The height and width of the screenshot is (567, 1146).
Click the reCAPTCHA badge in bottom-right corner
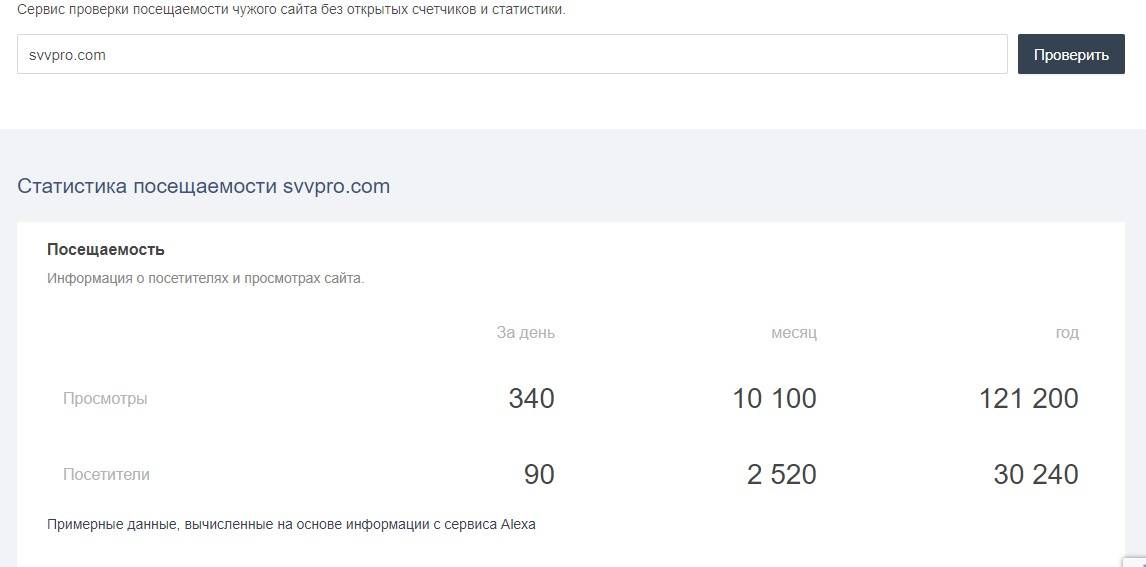coord(1135,561)
